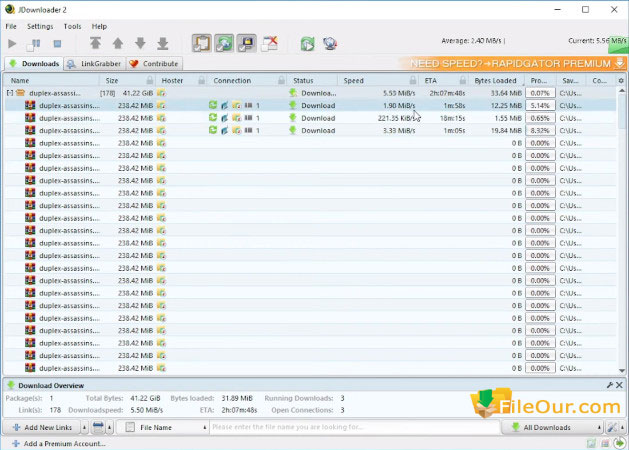Toggle the premium accounts button
The width and height of the screenshot is (629, 450).
(x=247, y=43)
